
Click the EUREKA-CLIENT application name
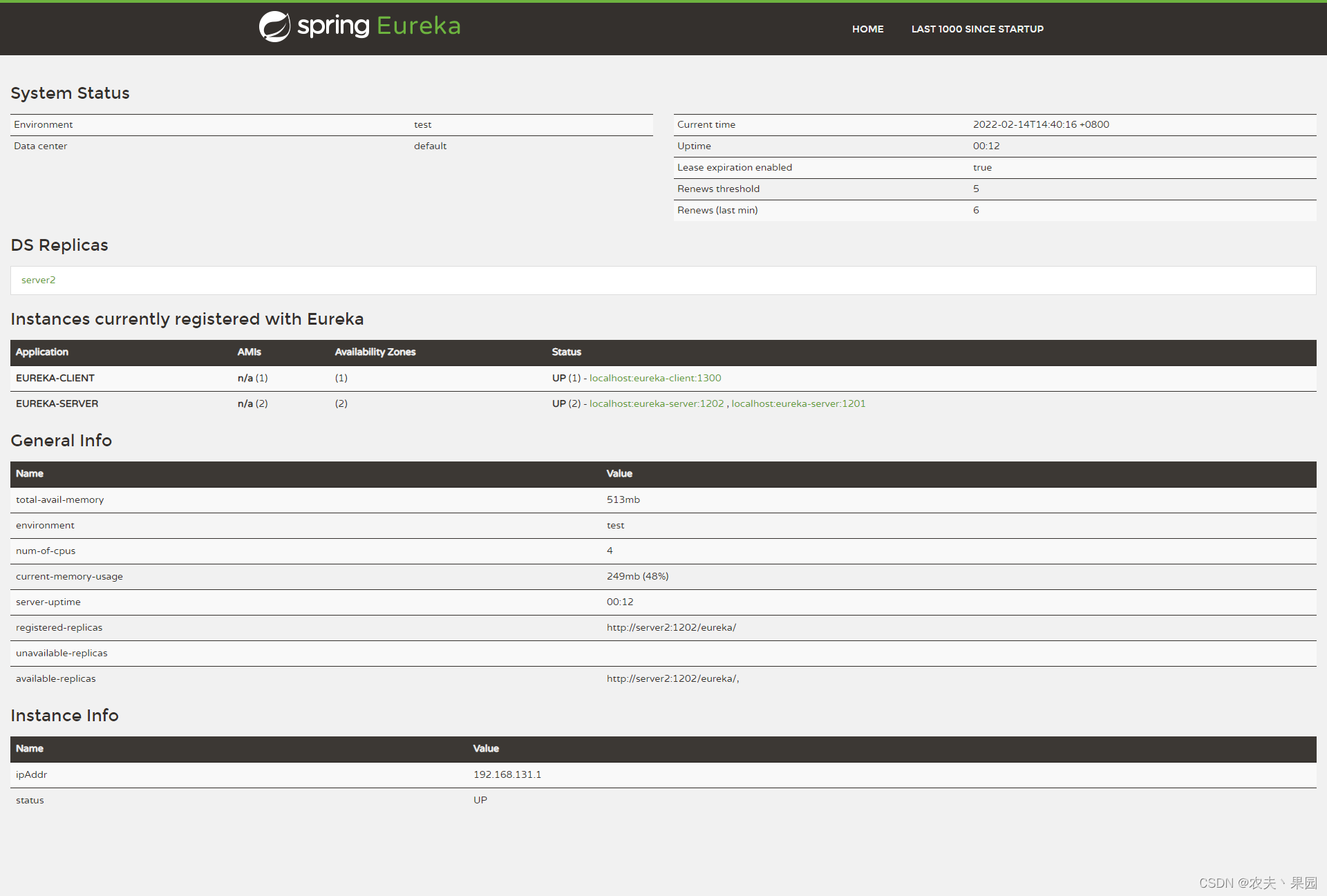pos(55,378)
